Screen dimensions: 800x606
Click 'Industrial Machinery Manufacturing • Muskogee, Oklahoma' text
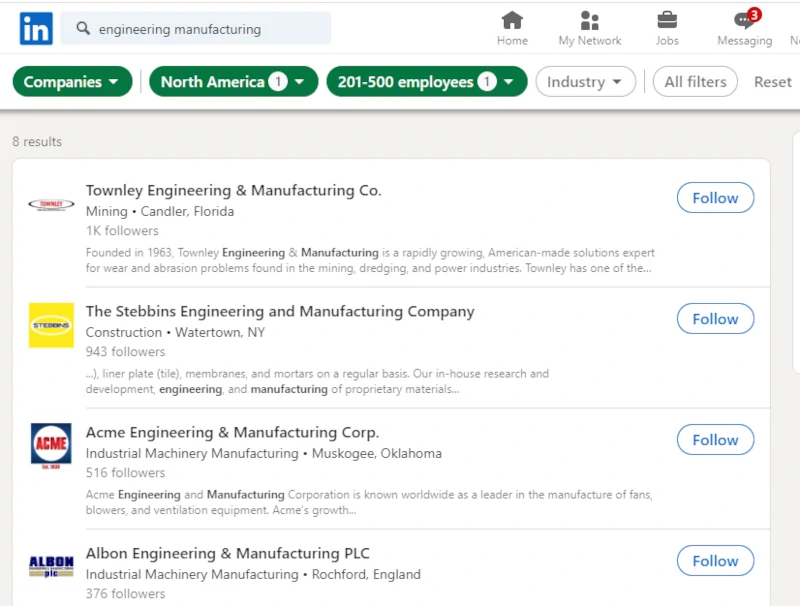click(x=263, y=453)
